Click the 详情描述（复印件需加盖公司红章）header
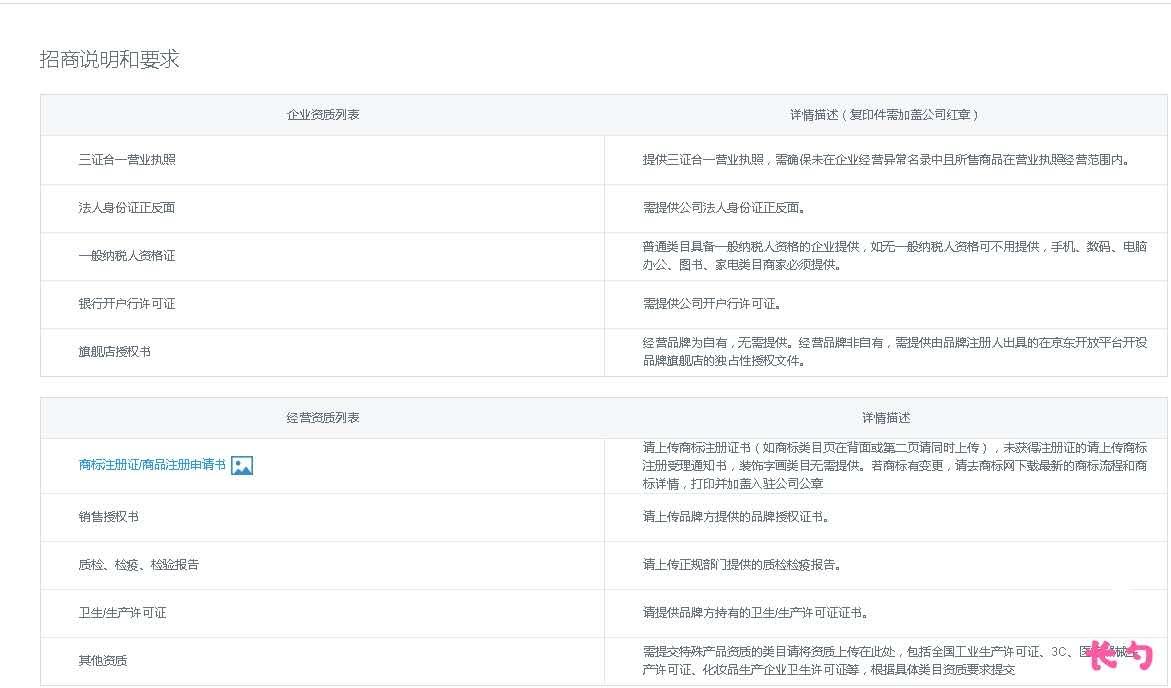The width and height of the screenshot is (1171, 688). tap(886, 114)
